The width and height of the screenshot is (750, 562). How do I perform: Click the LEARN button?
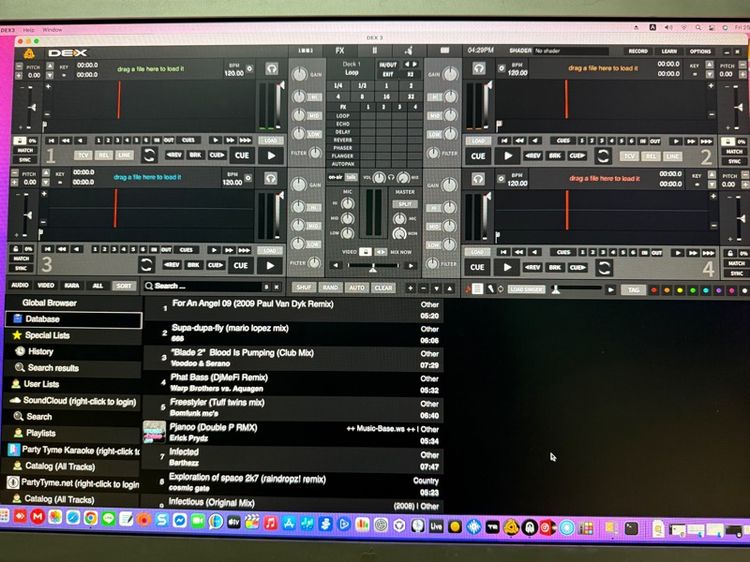[x=669, y=51]
